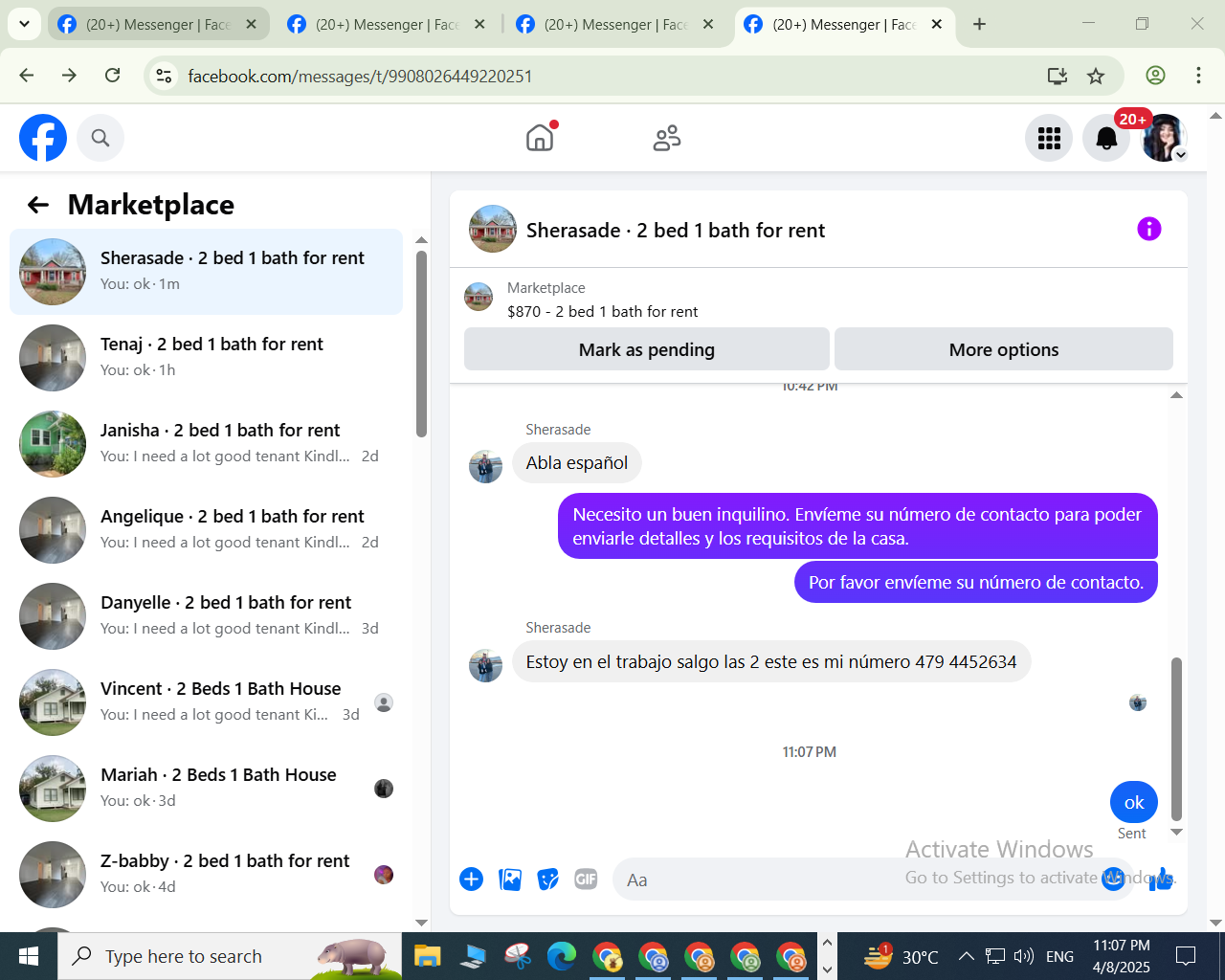
Task: Open conversation info purple icon
Action: (1148, 229)
